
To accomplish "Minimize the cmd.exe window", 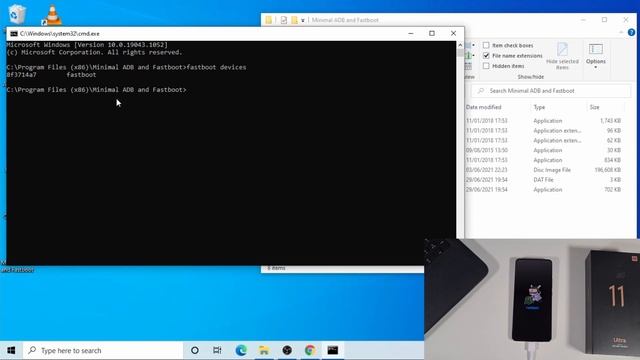I will click(411, 33).
